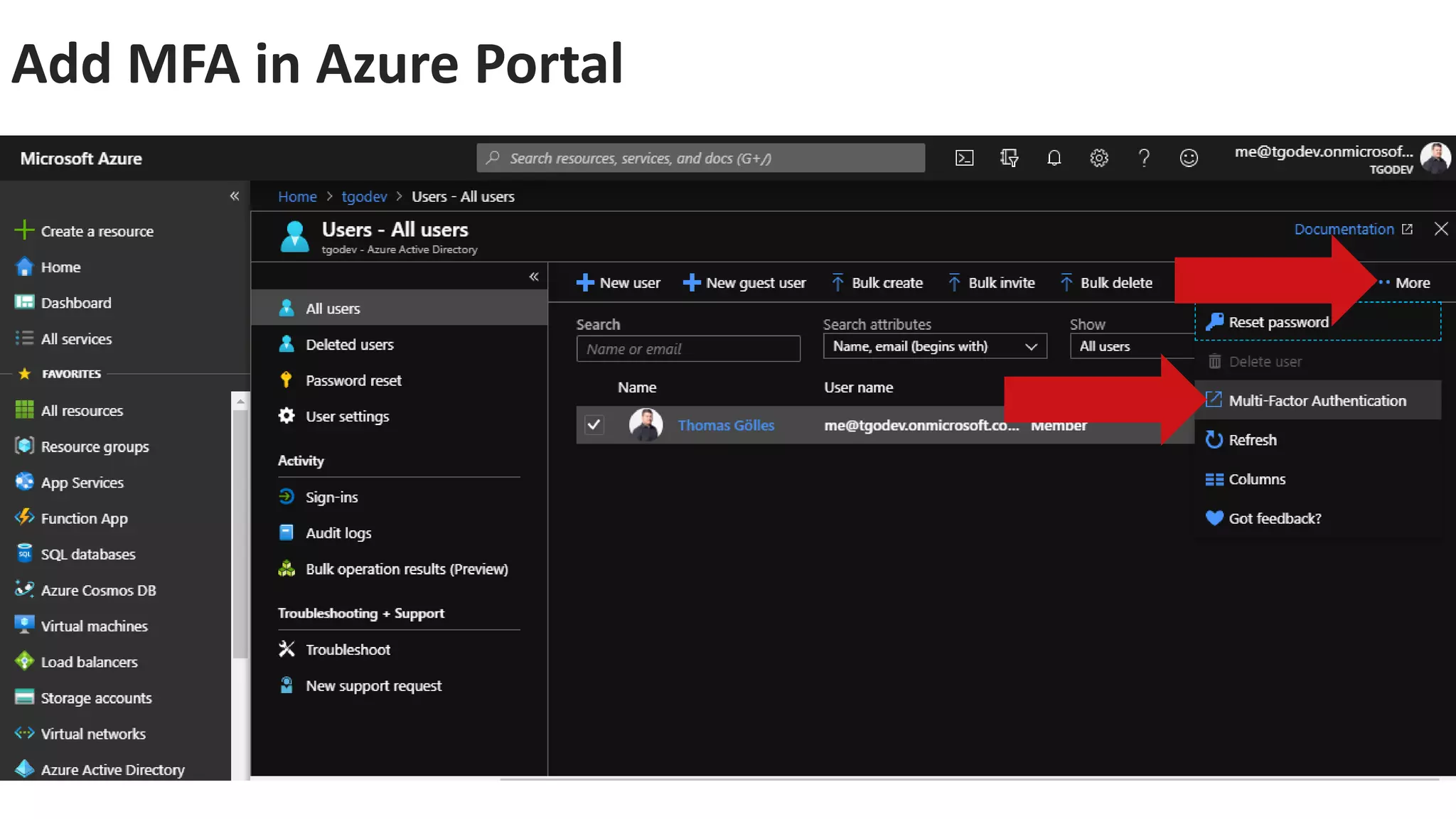The width and height of the screenshot is (1456, 819).
Task: Open the Show All users dropdown
Action: [x=1133, y=346]
